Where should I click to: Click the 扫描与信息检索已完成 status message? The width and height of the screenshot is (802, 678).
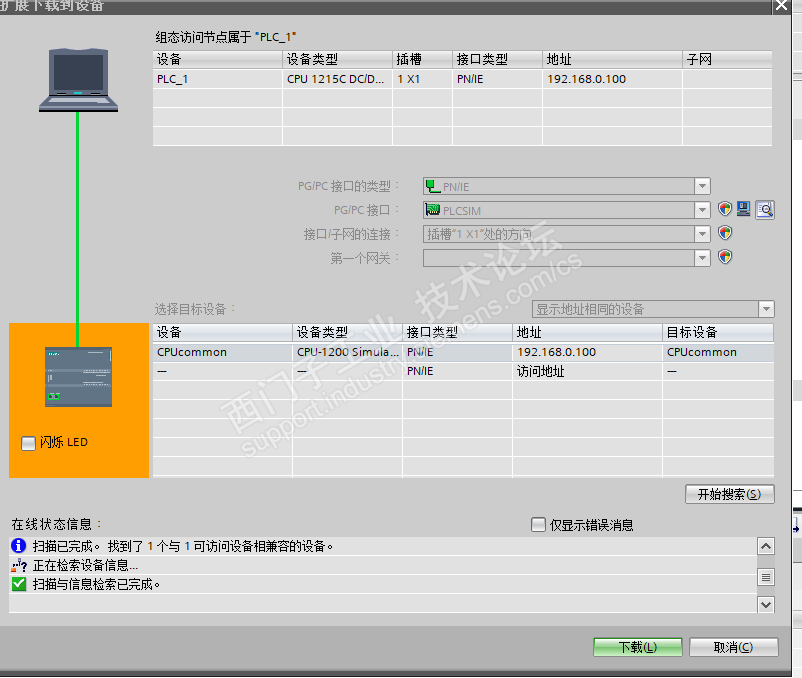tap(96, 584)
